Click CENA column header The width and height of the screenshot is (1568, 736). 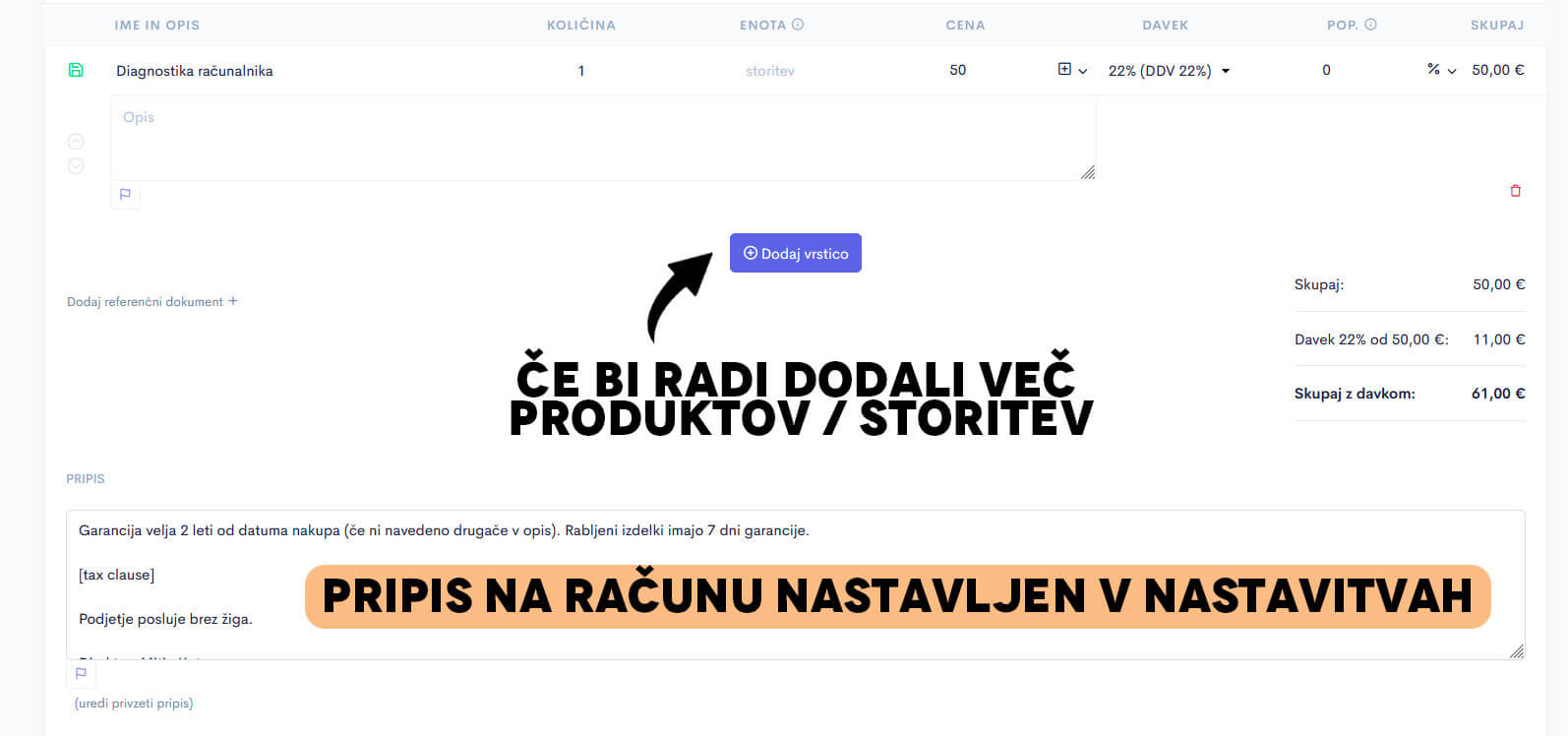pos(965,26)
